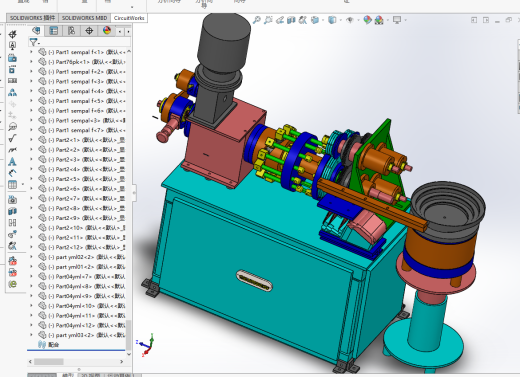The image size is (520, 377).
Task: Open the DisplayManager color wheel tab
Action: [x=107, y=31]
